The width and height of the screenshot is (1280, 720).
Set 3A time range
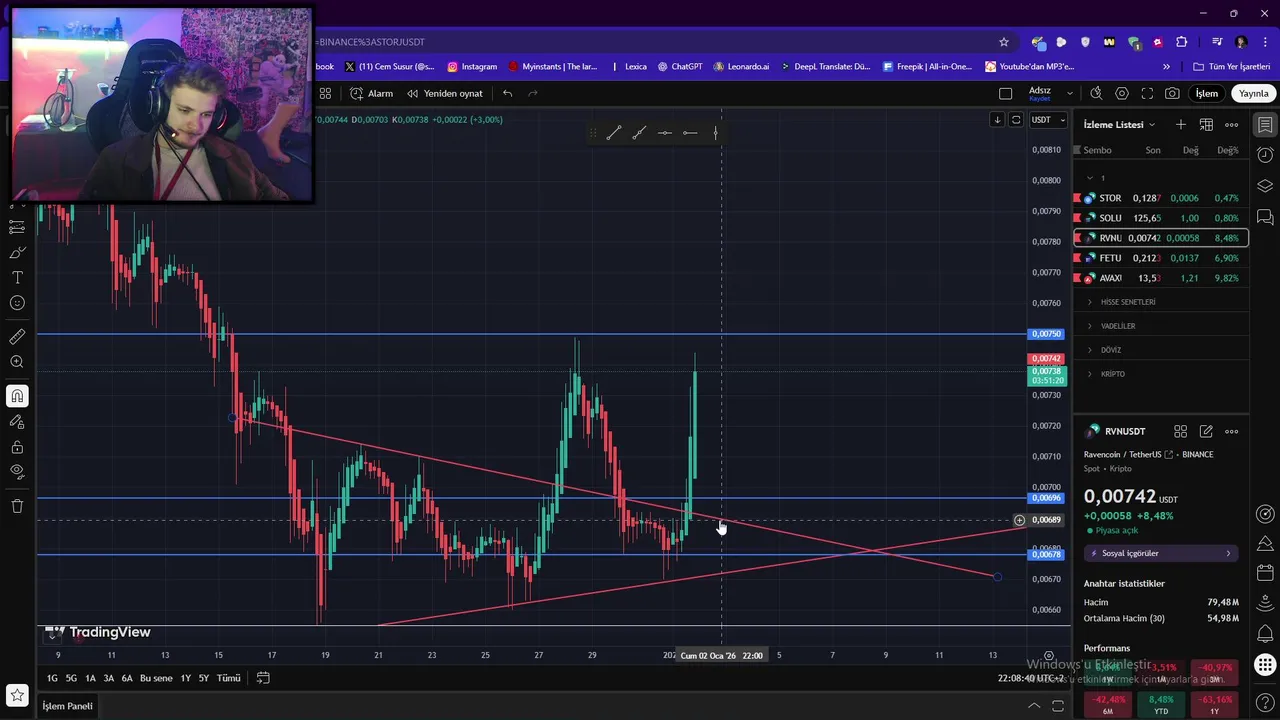tap(109, 678)
